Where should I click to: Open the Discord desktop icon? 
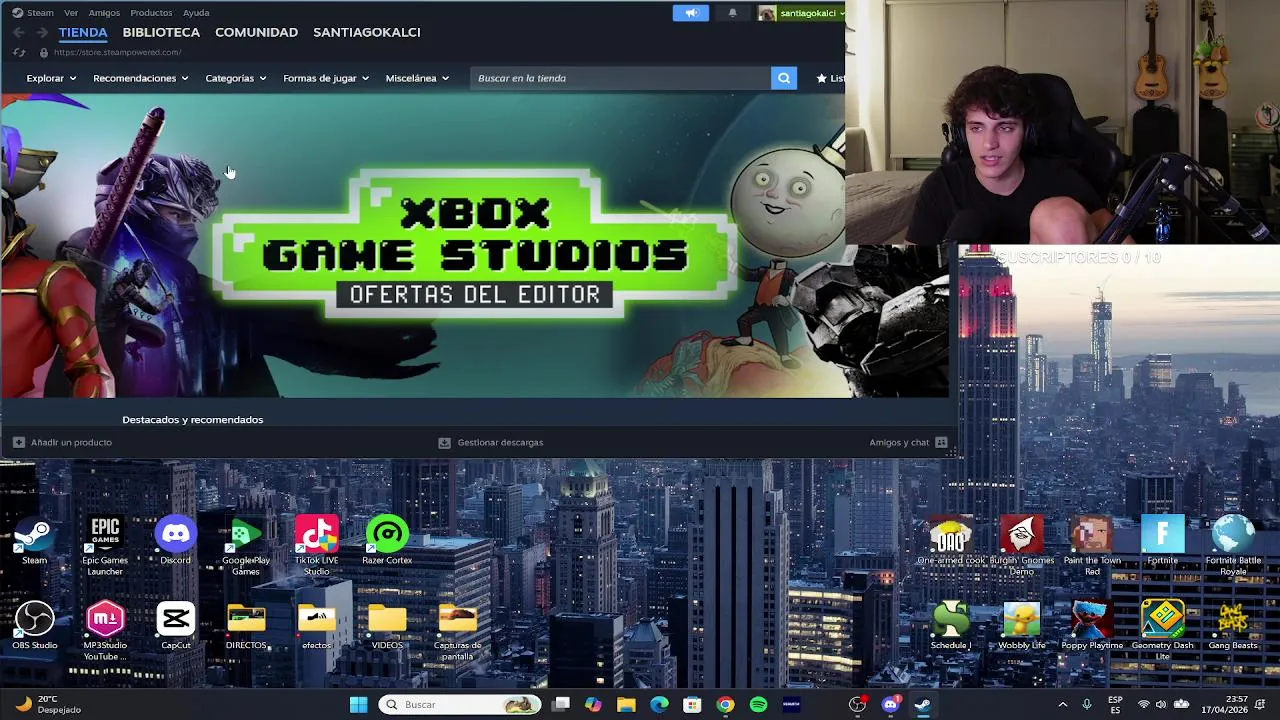click(176, 541)
